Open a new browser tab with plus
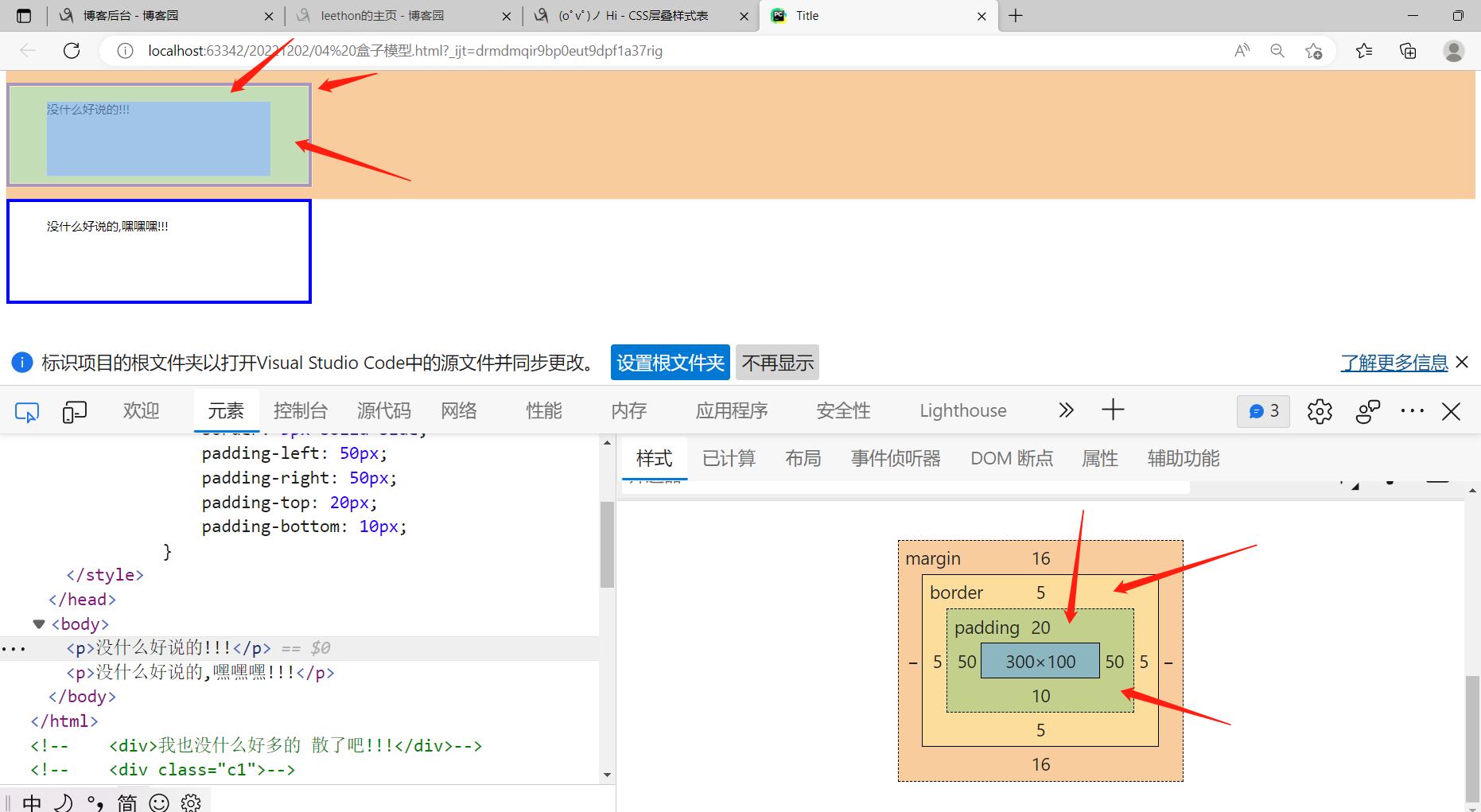This screenshot has height=812, width=1481. pyautogui.click(x=1016, y=15)
